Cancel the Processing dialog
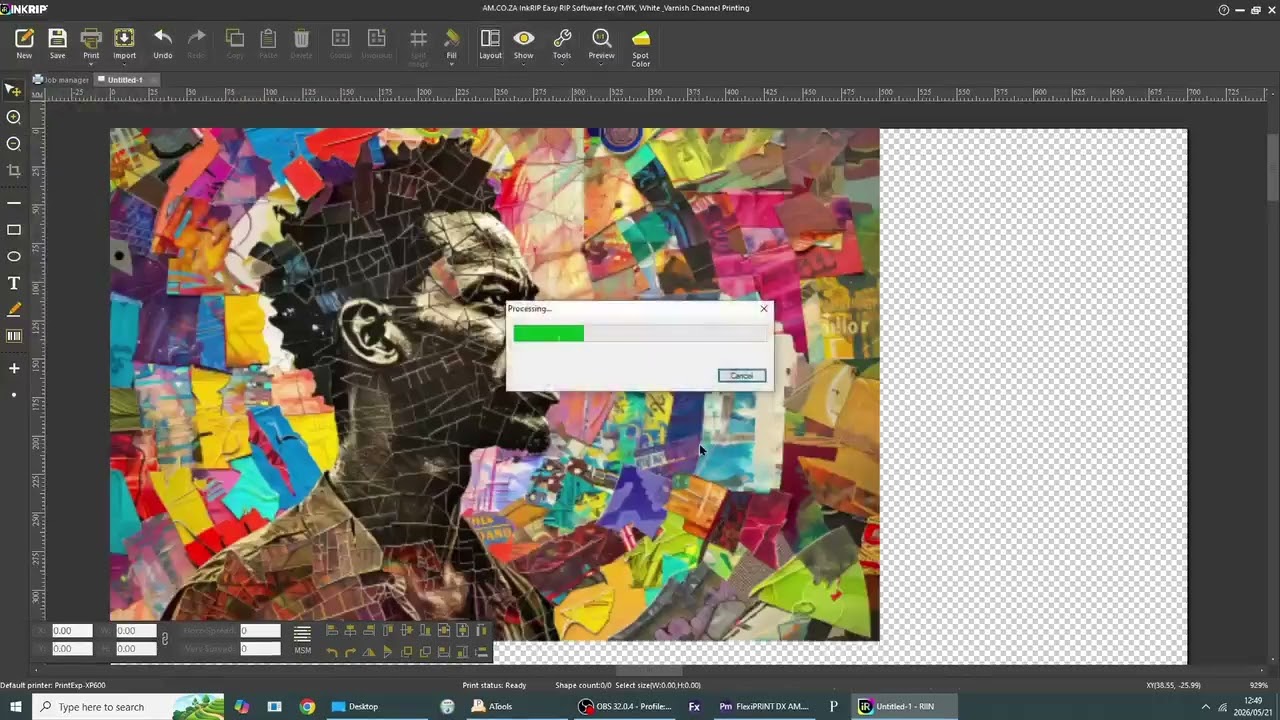This screenshot has height=720, width=1280. [x=742, y=376]
